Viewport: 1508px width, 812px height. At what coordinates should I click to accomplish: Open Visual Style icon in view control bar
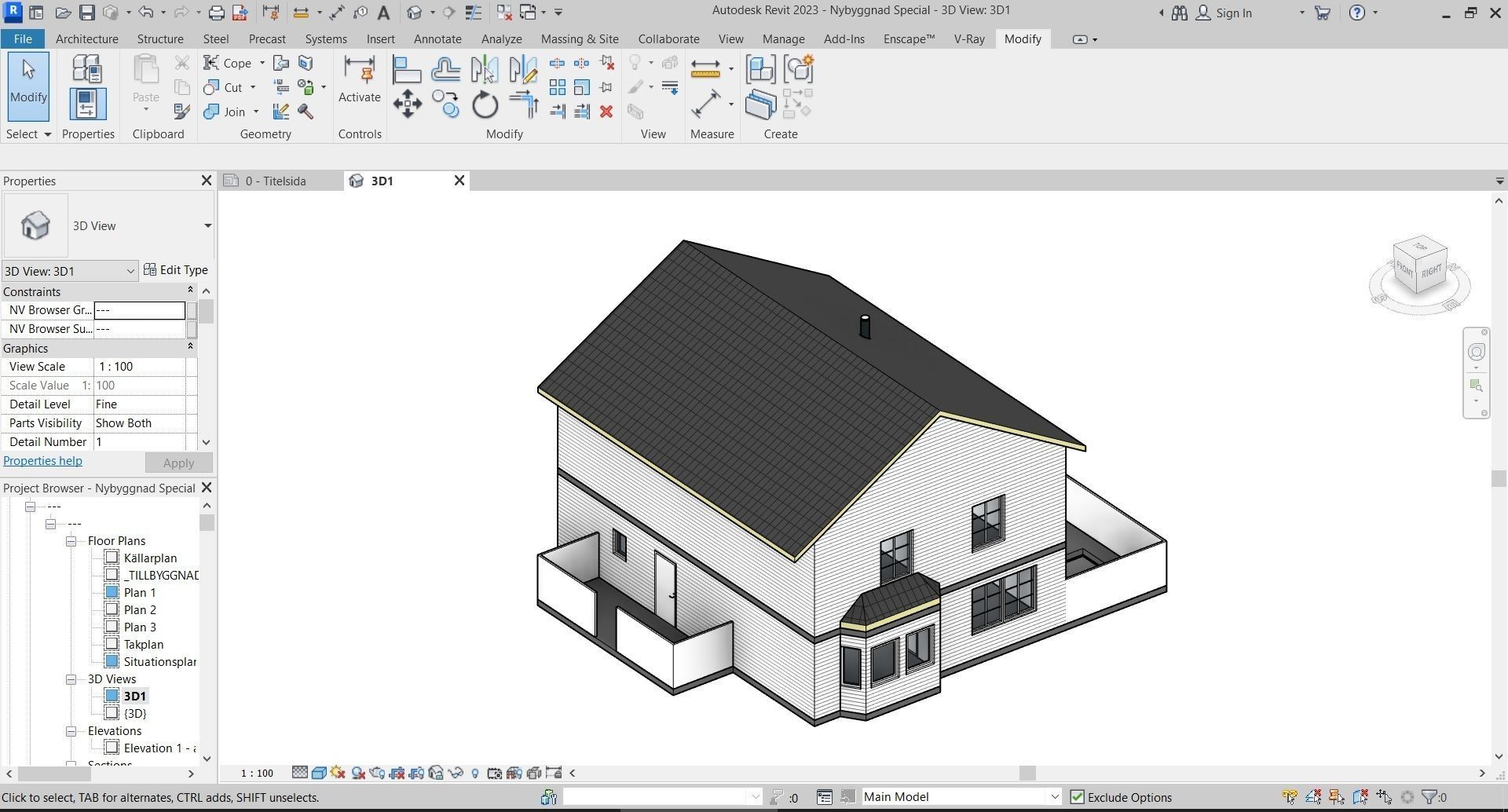click(319, 773)
